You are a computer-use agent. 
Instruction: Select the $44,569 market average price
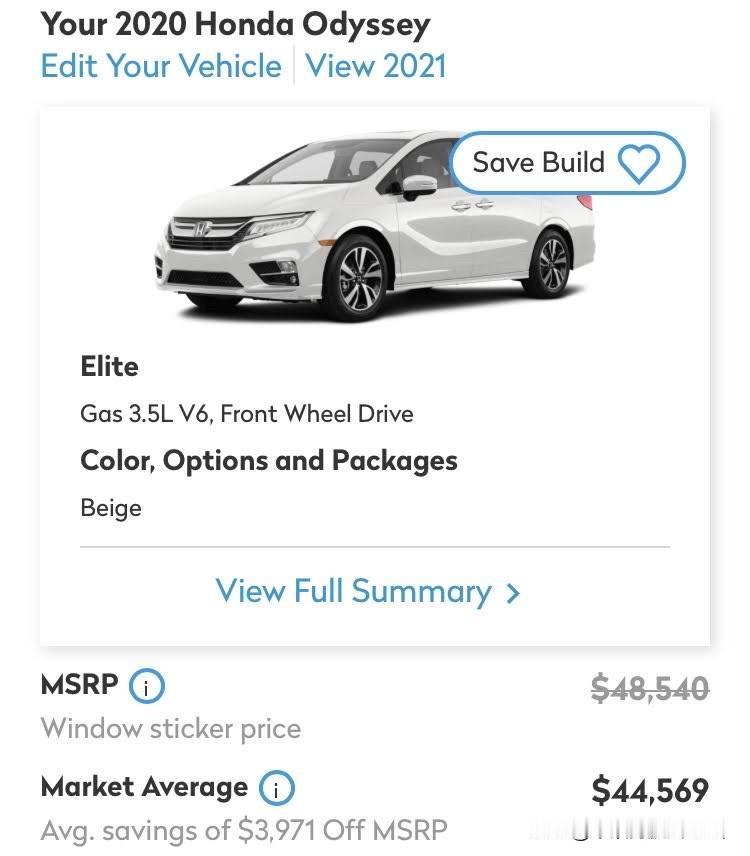coord(649,790)
